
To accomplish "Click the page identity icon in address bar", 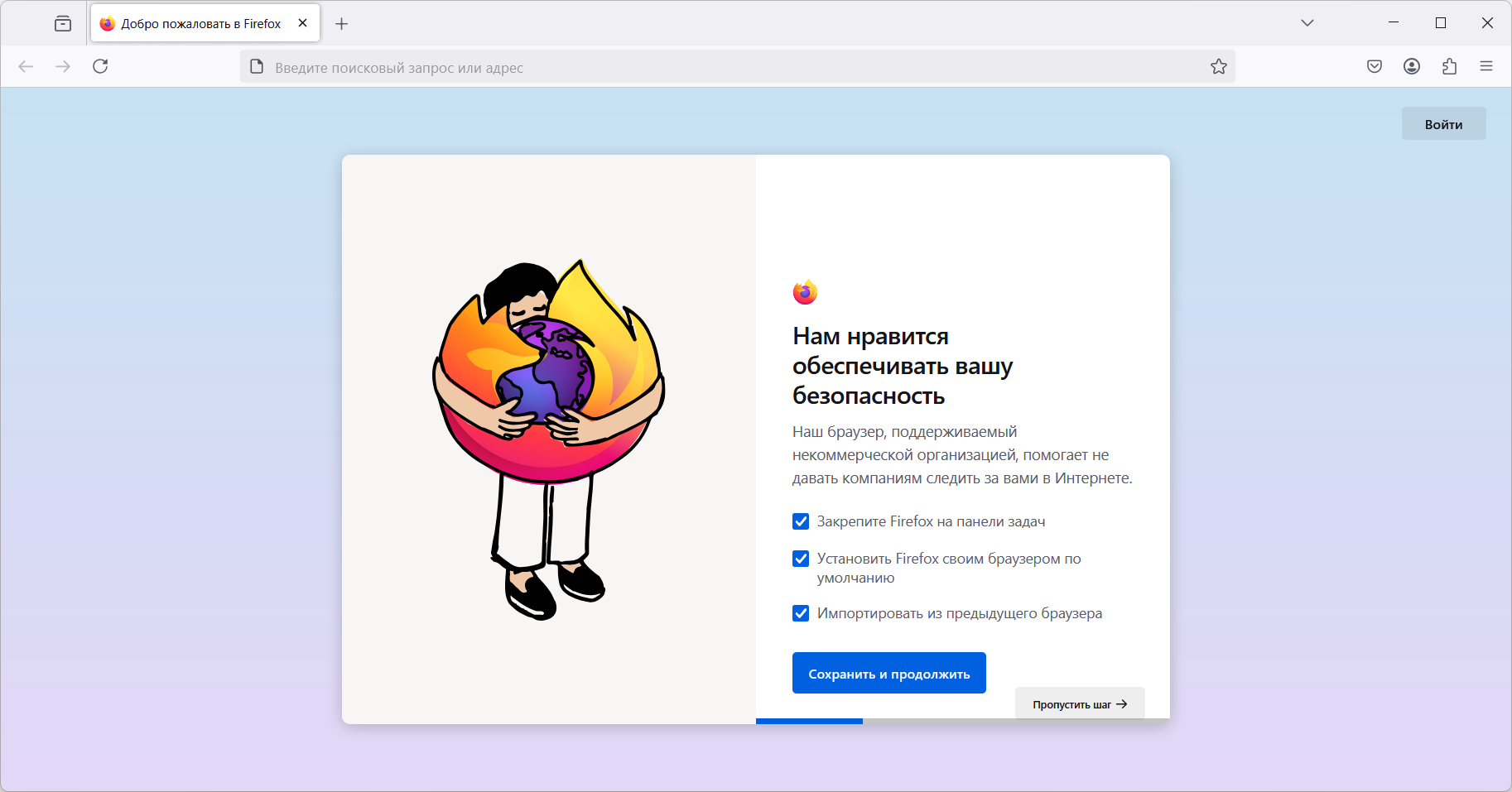I will [x=257, y=66].
